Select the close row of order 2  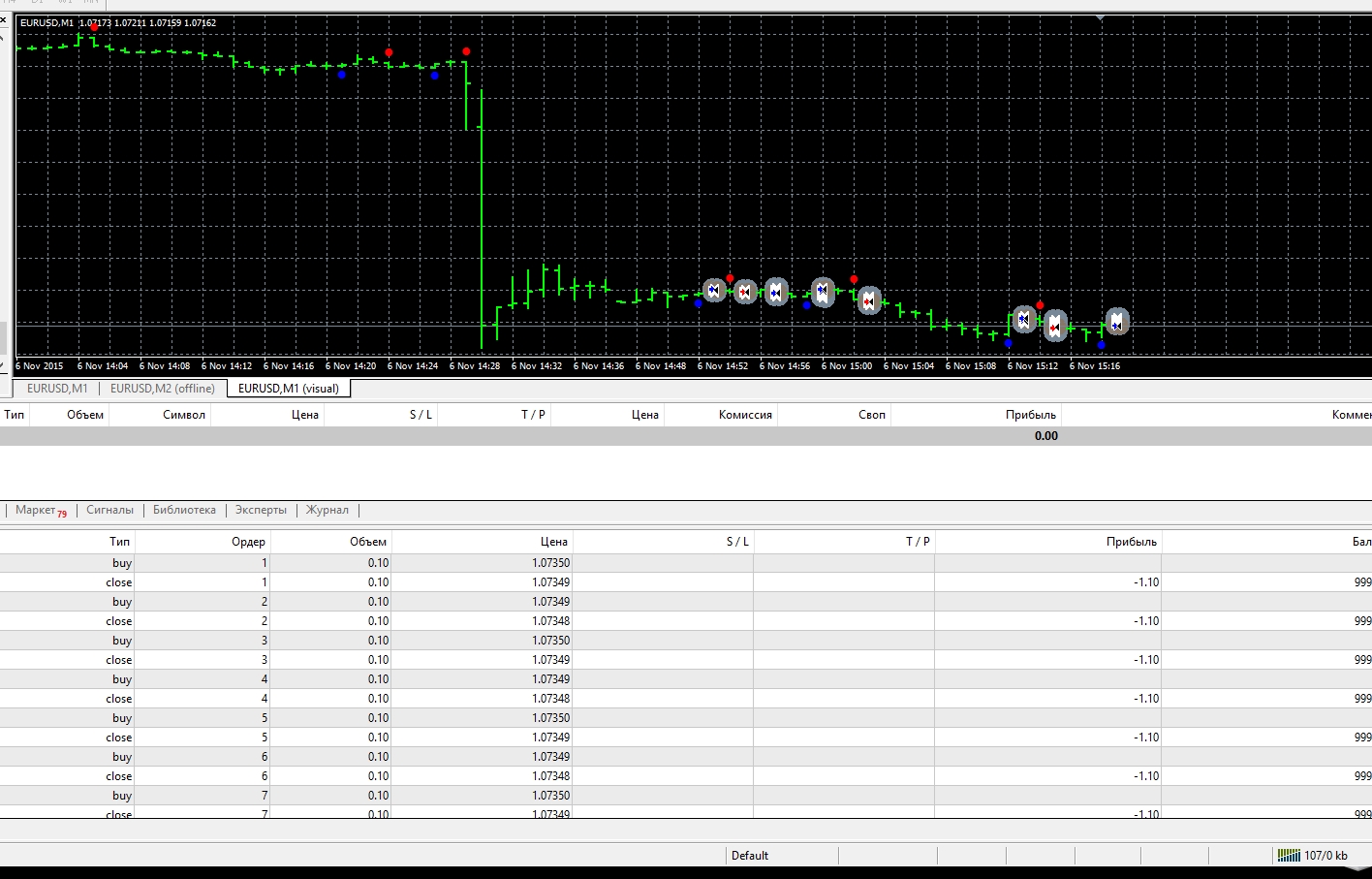point(686,621)
